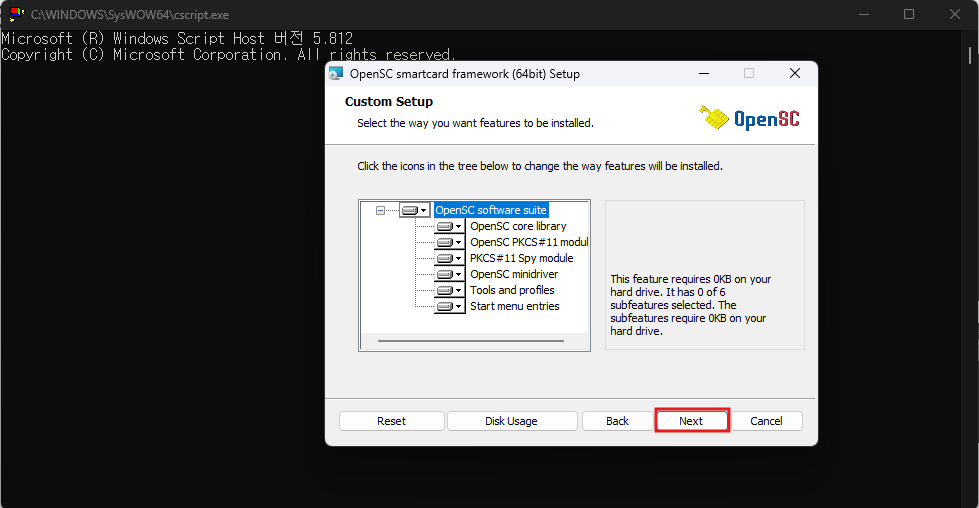Select OpenSC minidriver feature label
979x508 pixels.
point(514,274)
